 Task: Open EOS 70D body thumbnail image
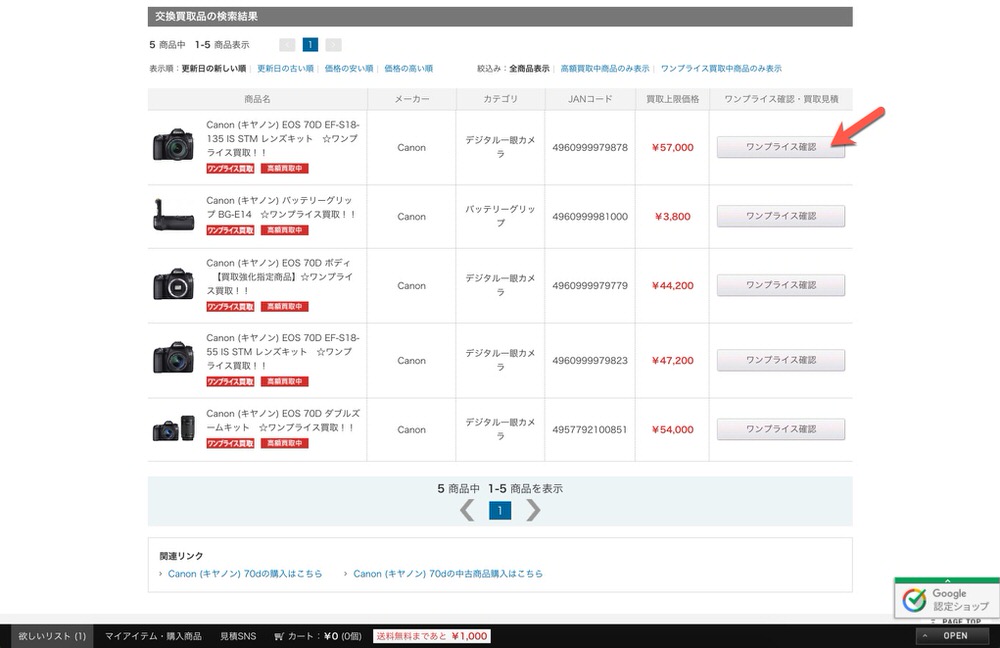173,284
